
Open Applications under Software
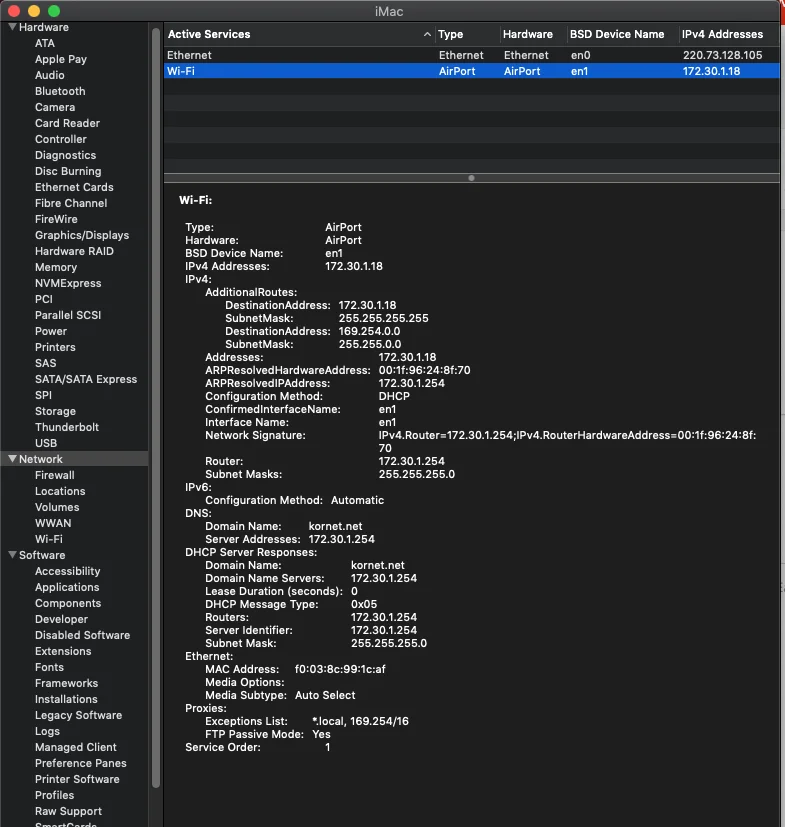(67, 587)
